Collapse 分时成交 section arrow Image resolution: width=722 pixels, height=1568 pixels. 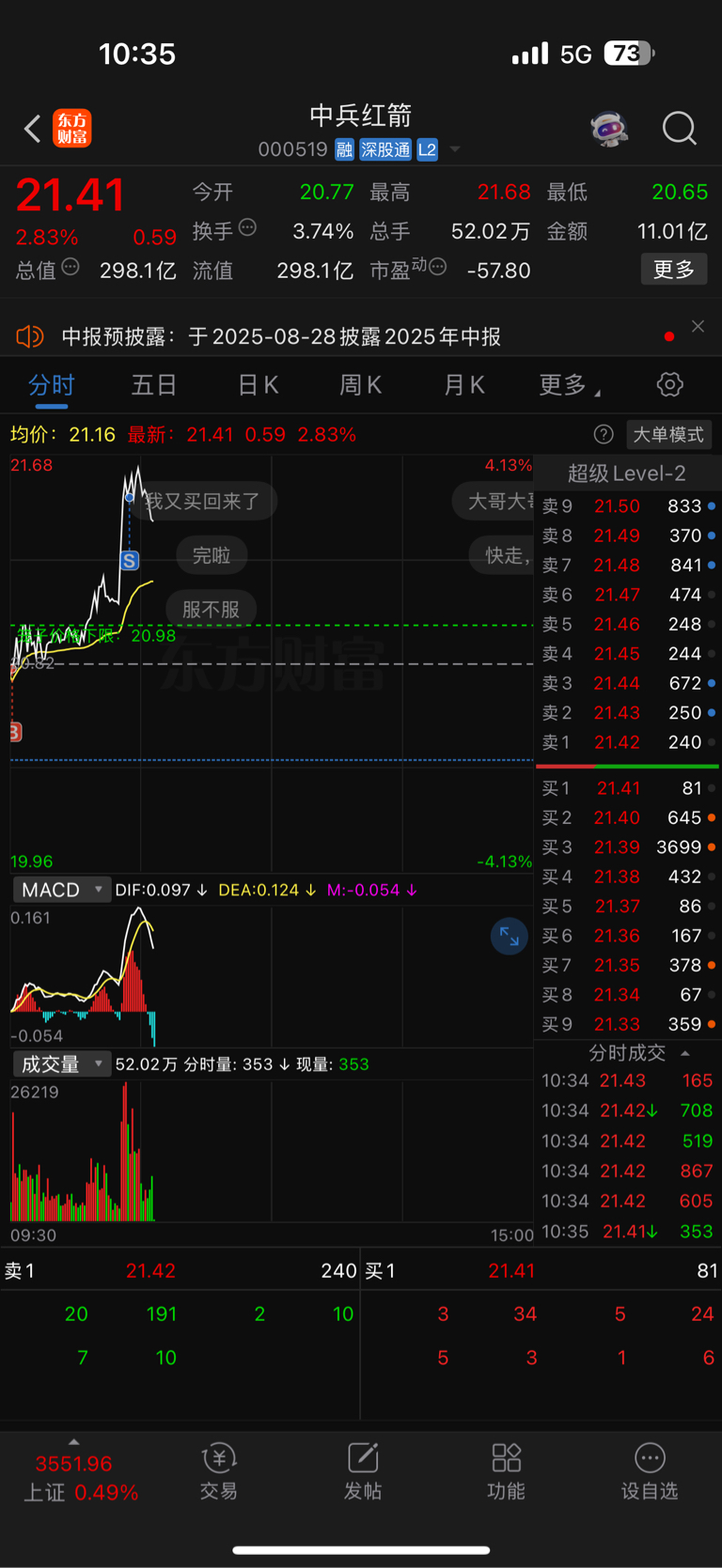point(685,1053)
